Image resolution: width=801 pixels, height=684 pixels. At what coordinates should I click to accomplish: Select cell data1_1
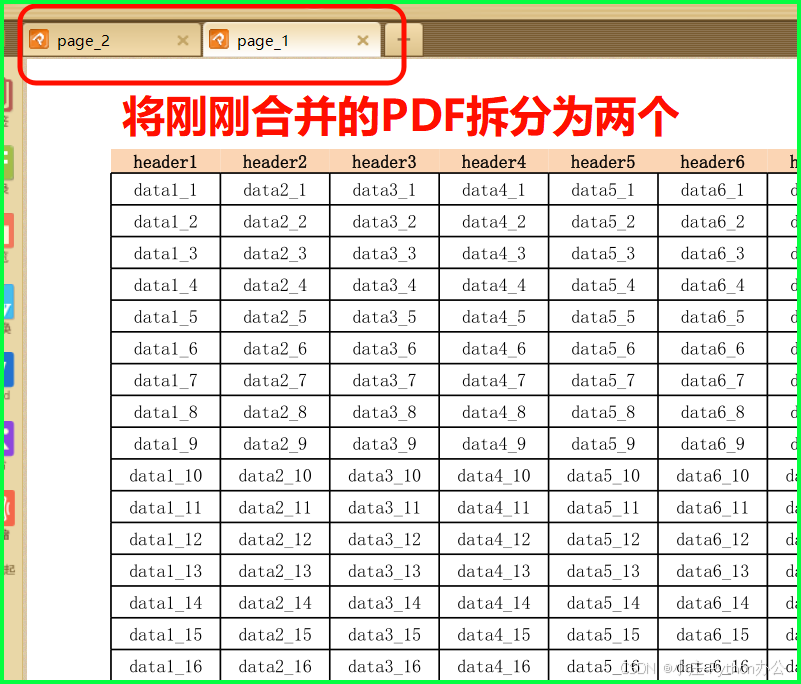(166, 190)
